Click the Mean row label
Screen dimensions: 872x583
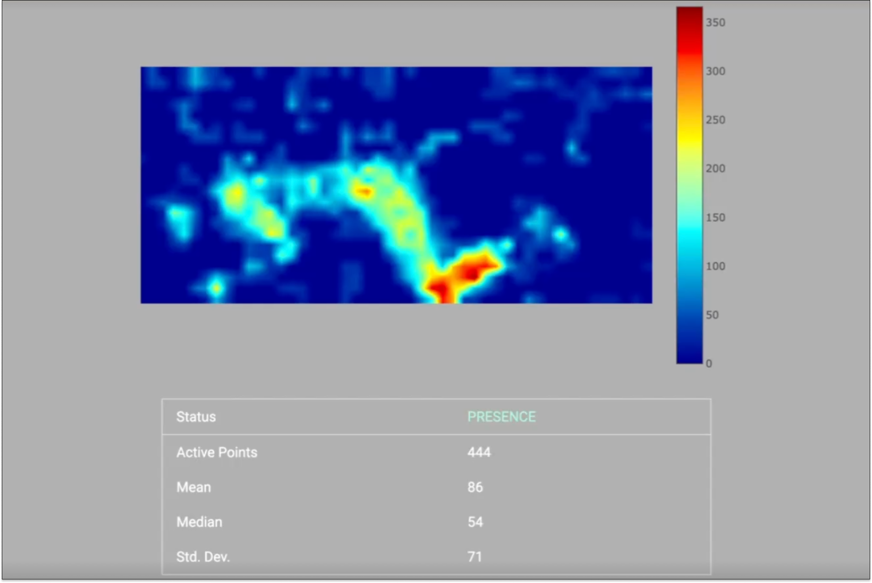[193, 487]
